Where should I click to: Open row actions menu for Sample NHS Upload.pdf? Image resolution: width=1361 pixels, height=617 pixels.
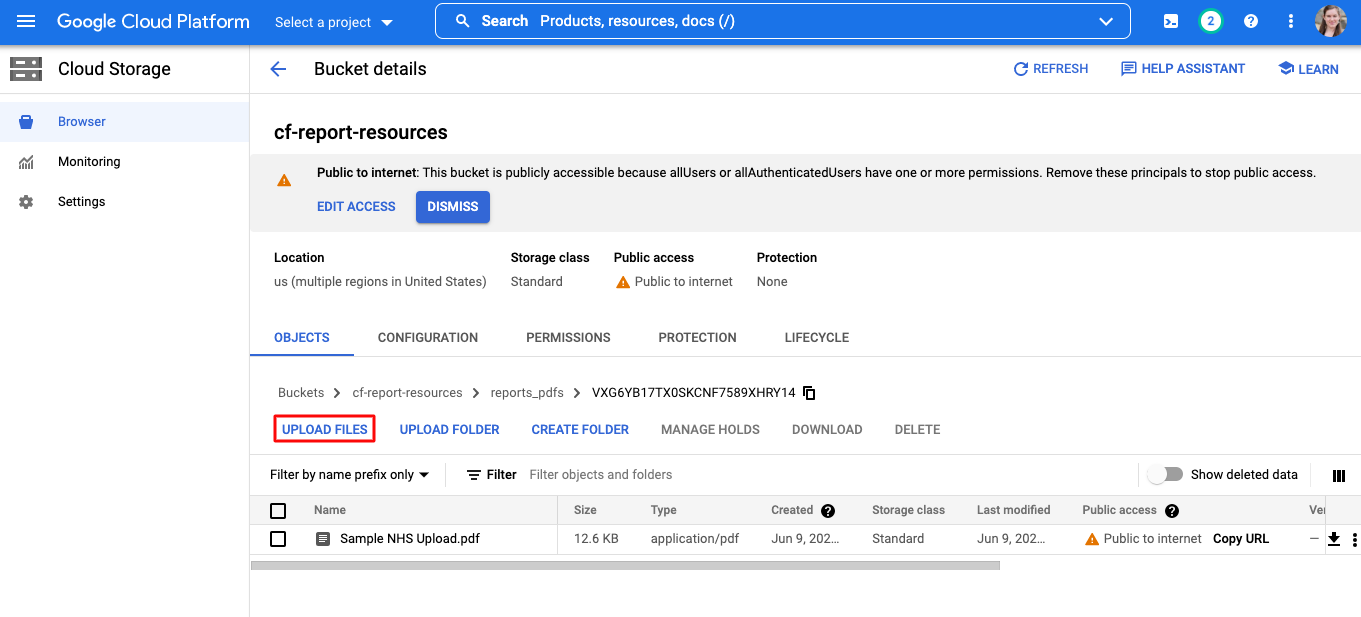tap(1354, 540)
